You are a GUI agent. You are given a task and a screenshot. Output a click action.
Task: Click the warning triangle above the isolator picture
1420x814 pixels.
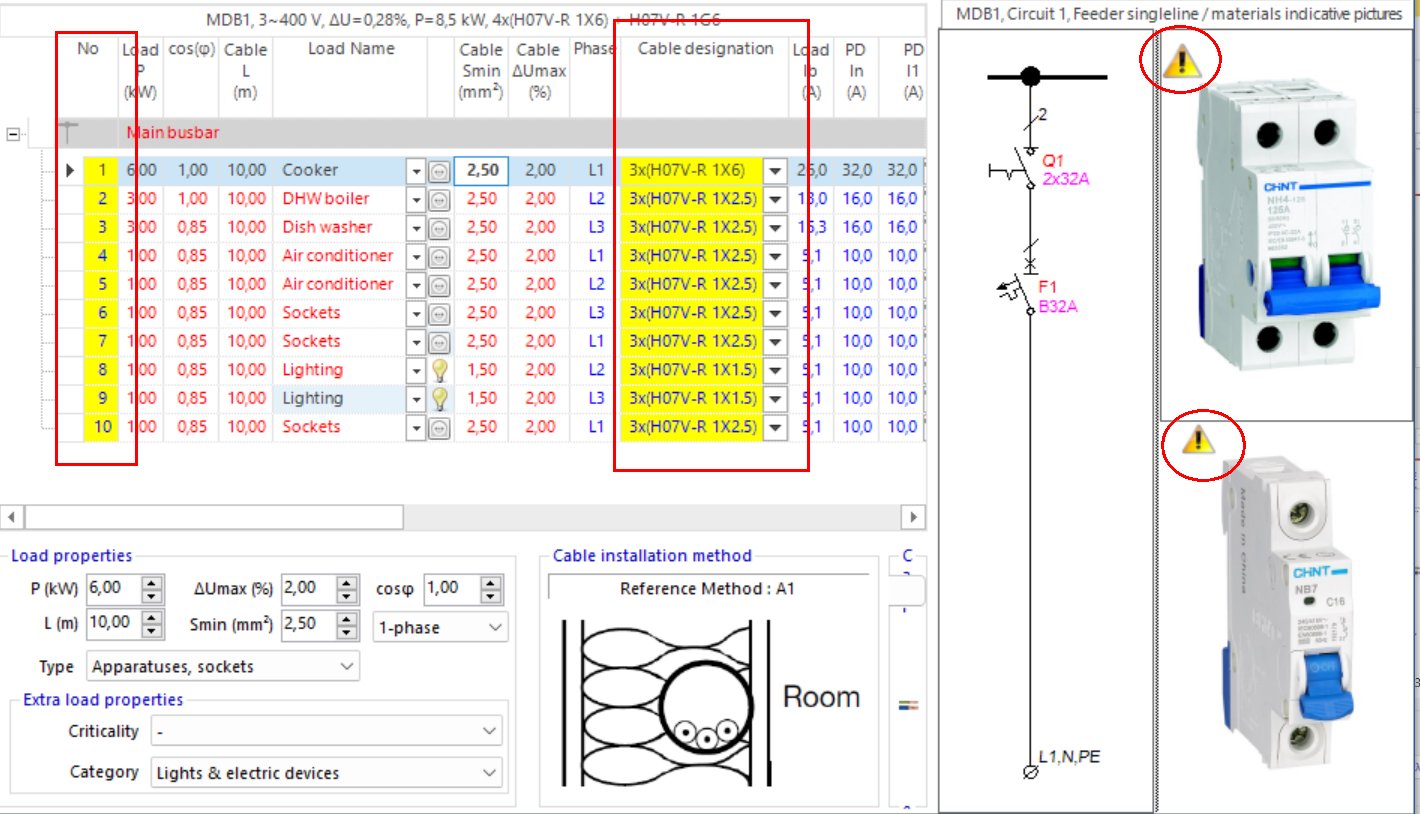point(1180,62)
